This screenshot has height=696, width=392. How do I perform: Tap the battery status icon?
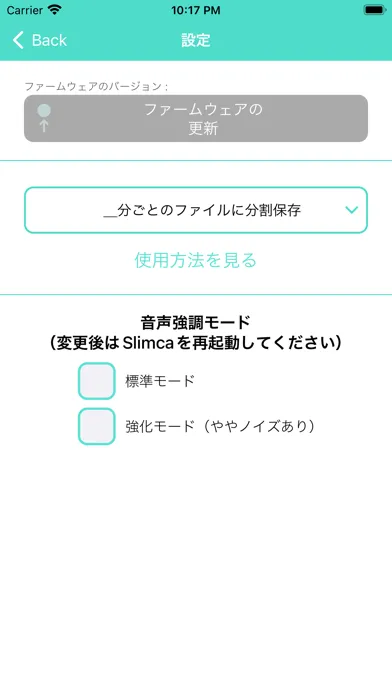(x=375, y=10)
